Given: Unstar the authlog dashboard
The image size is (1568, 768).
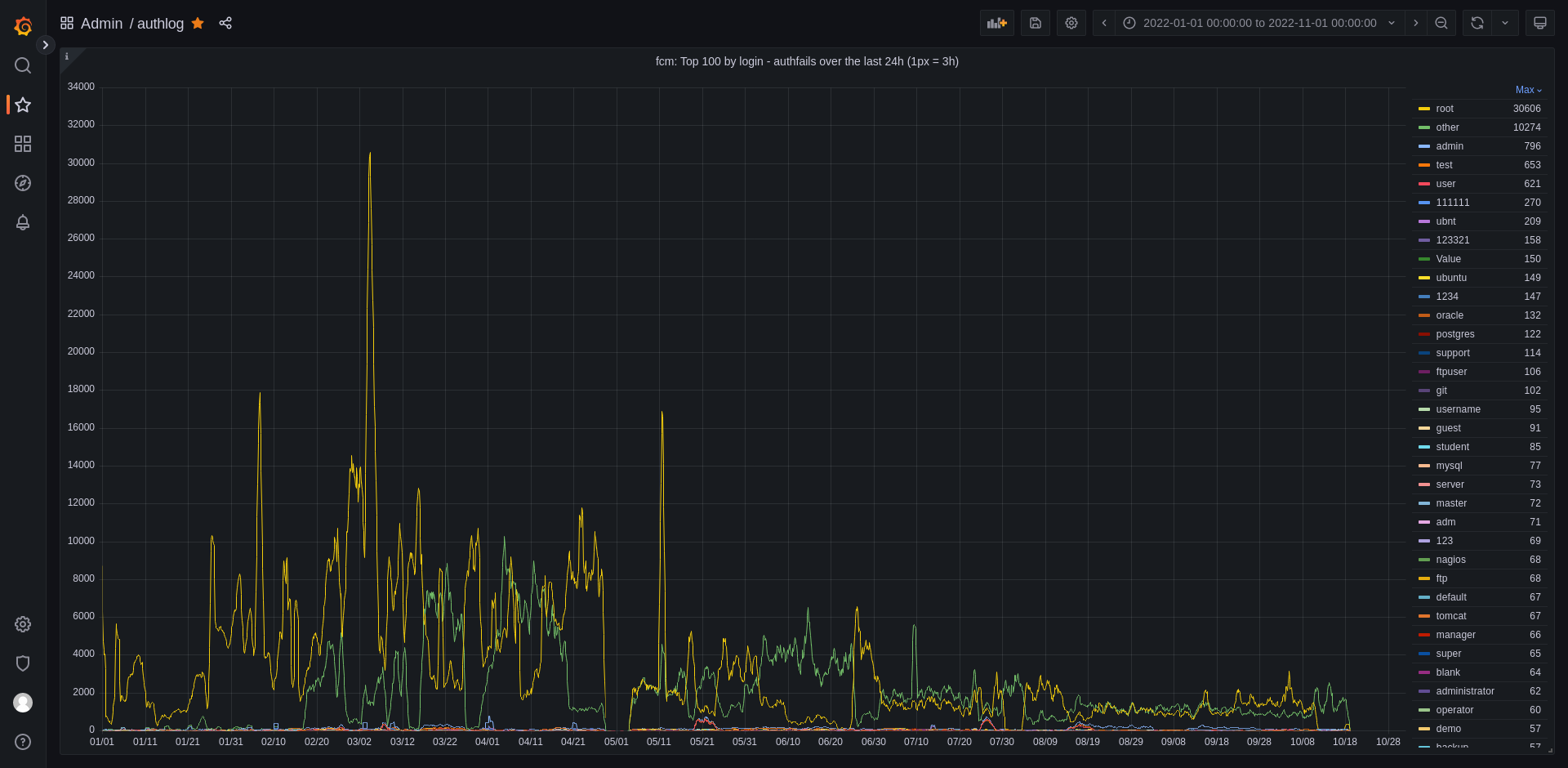Looking at the screenshot, I should click(198, 23).
